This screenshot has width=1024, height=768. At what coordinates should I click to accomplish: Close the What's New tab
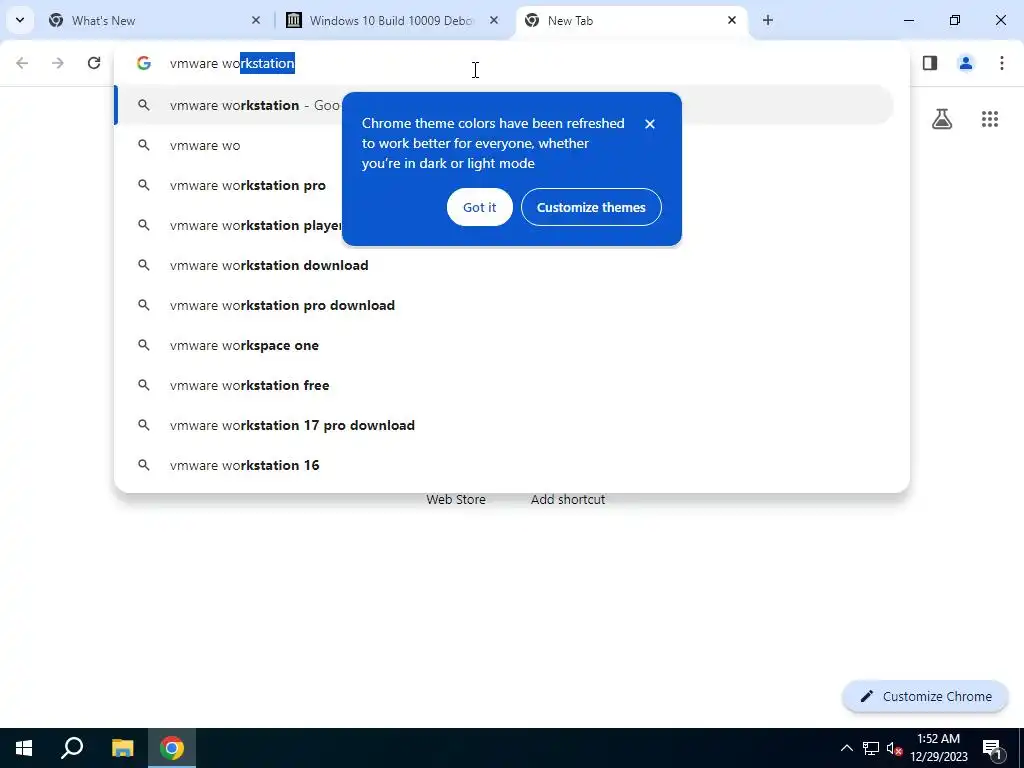[255, 20]
